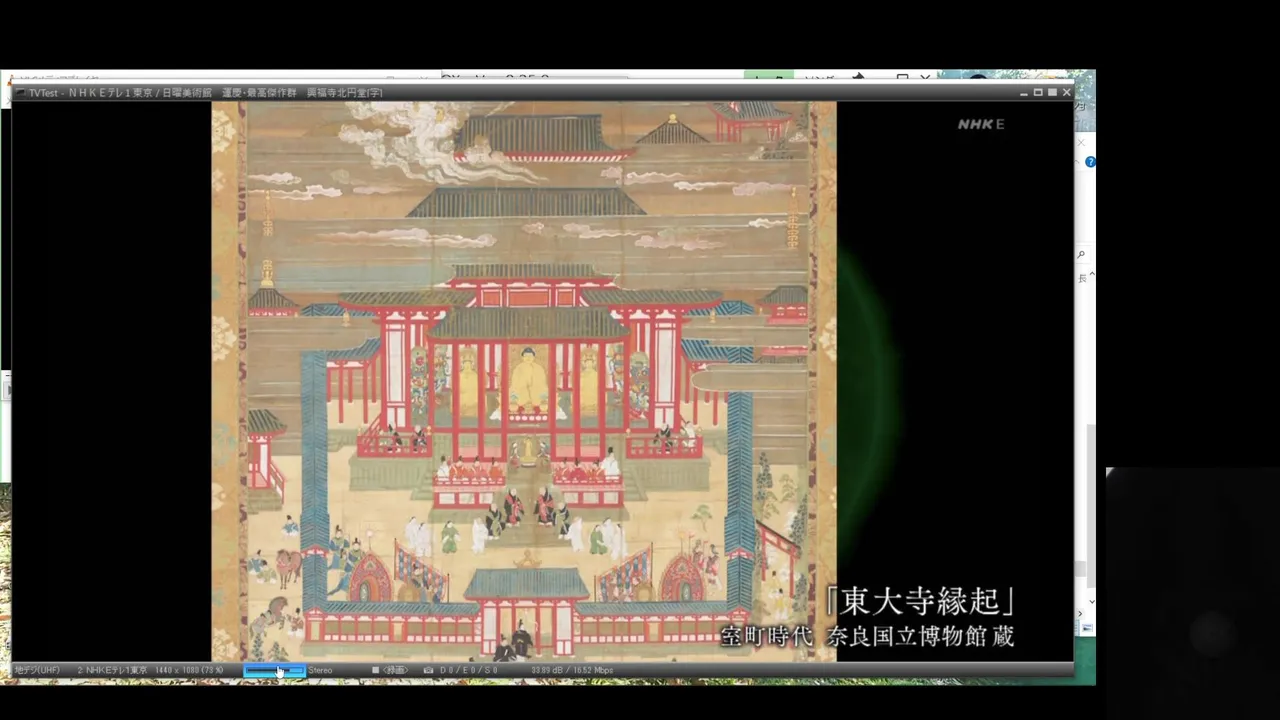
Task: Open blue help icon in background window
Action: 1090,162
